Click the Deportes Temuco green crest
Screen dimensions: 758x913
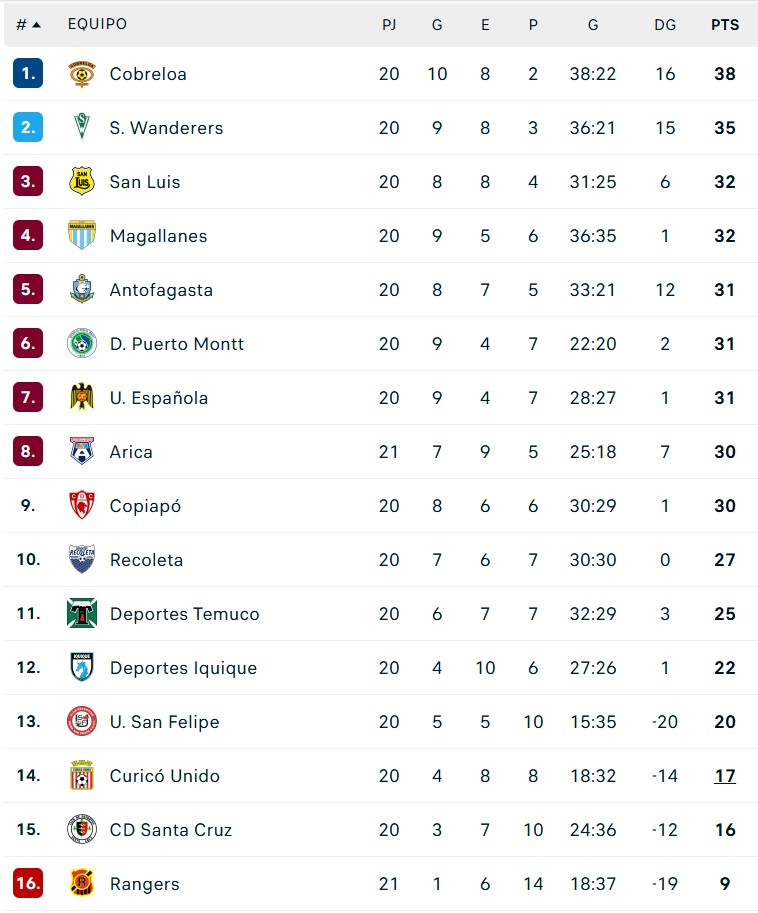pos(82,614)
